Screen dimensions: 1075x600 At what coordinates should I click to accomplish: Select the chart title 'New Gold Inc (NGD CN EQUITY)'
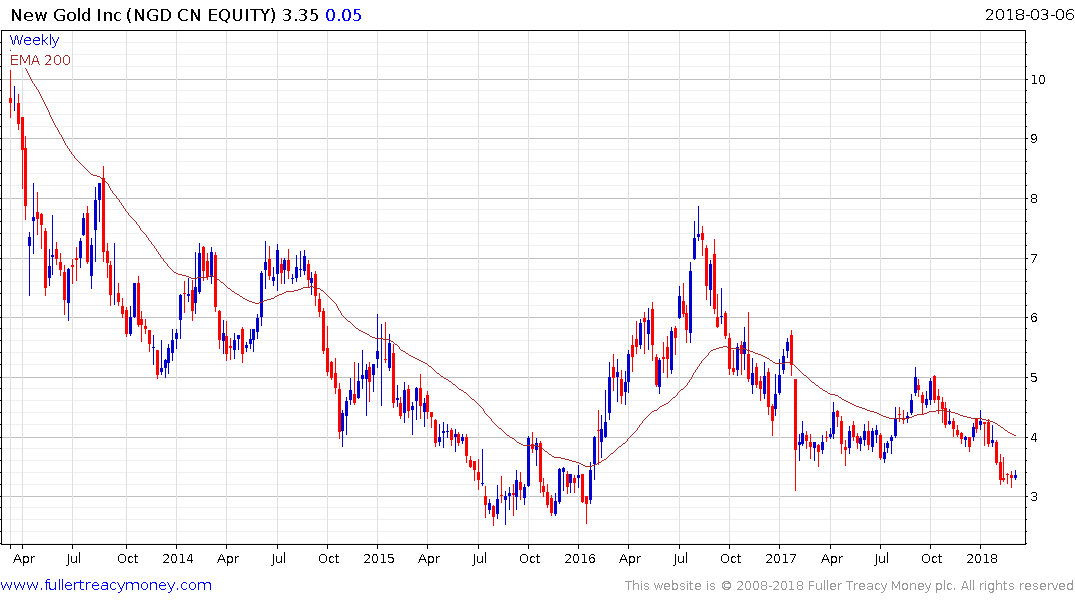click(143, 15)
